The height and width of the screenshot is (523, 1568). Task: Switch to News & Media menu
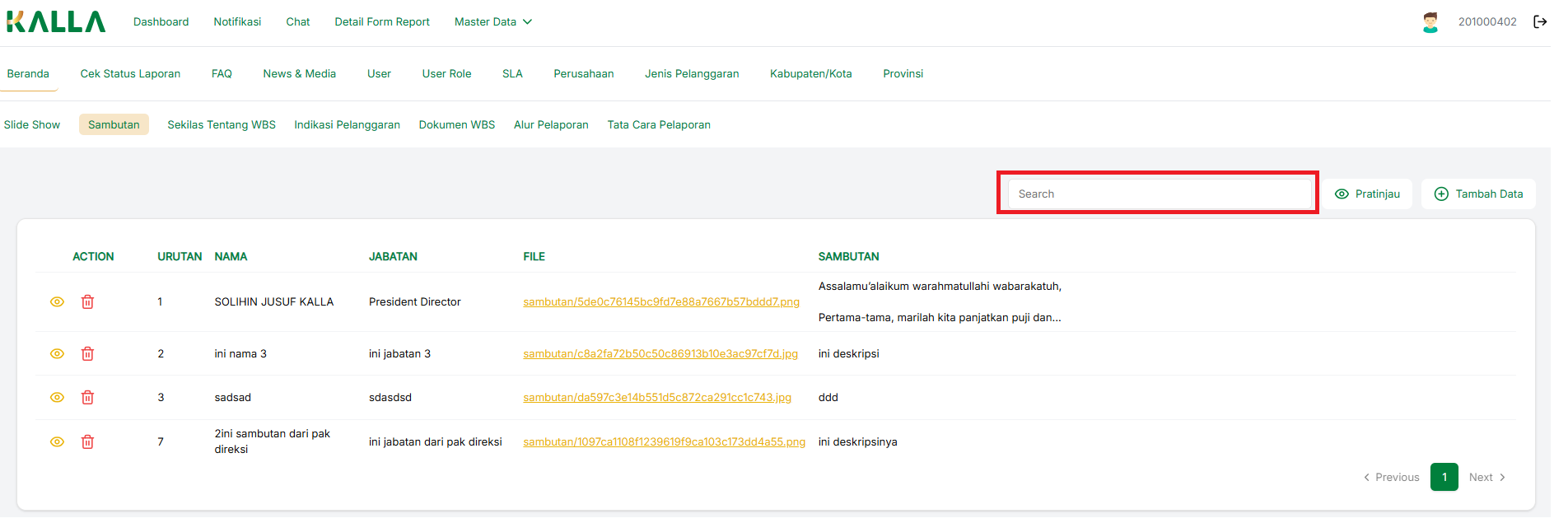(299, 74)
